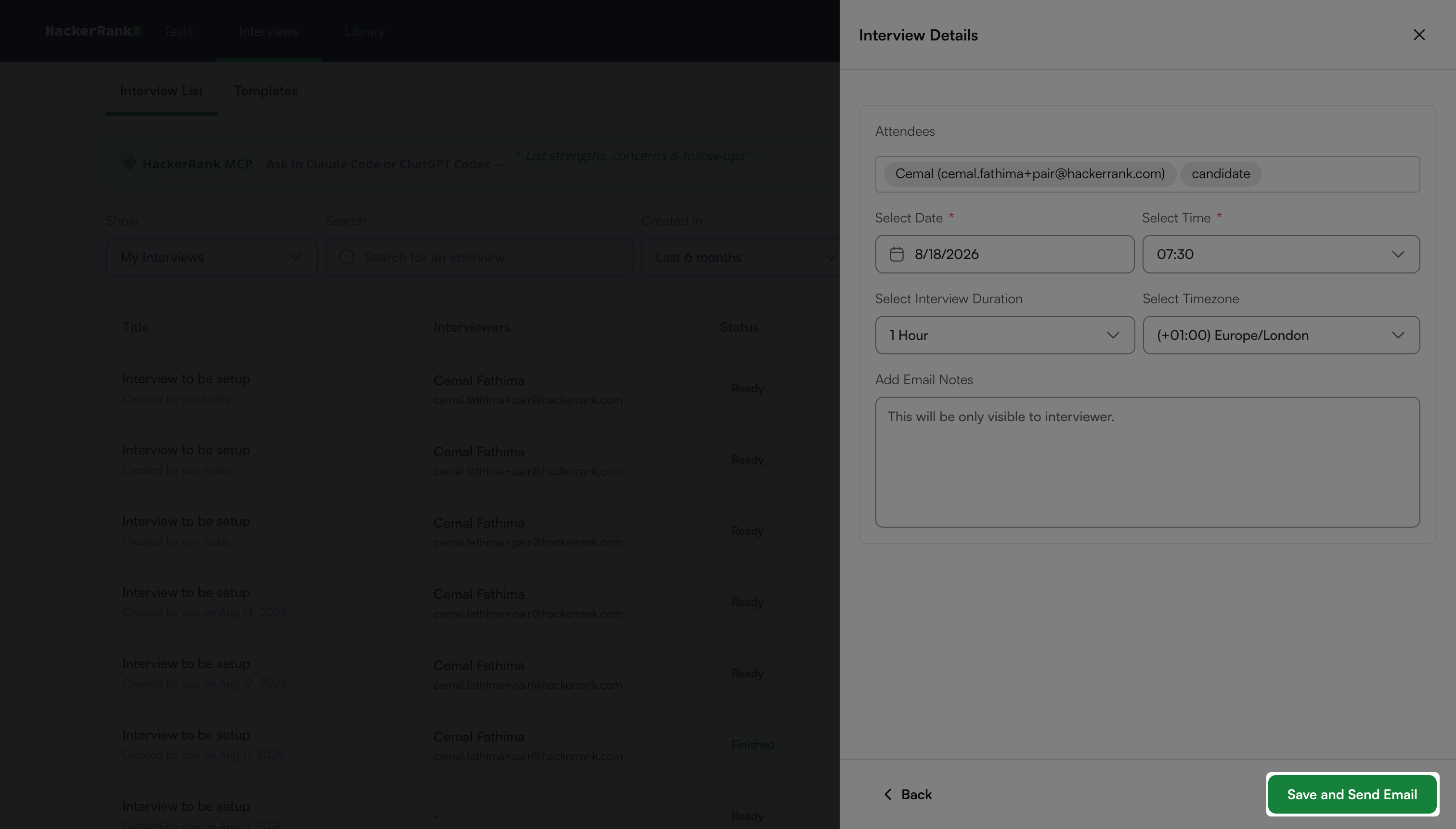Click the My Interviews chevron arrow
The width and height of the screenshot is (1456, 829).
coord(295,257)
